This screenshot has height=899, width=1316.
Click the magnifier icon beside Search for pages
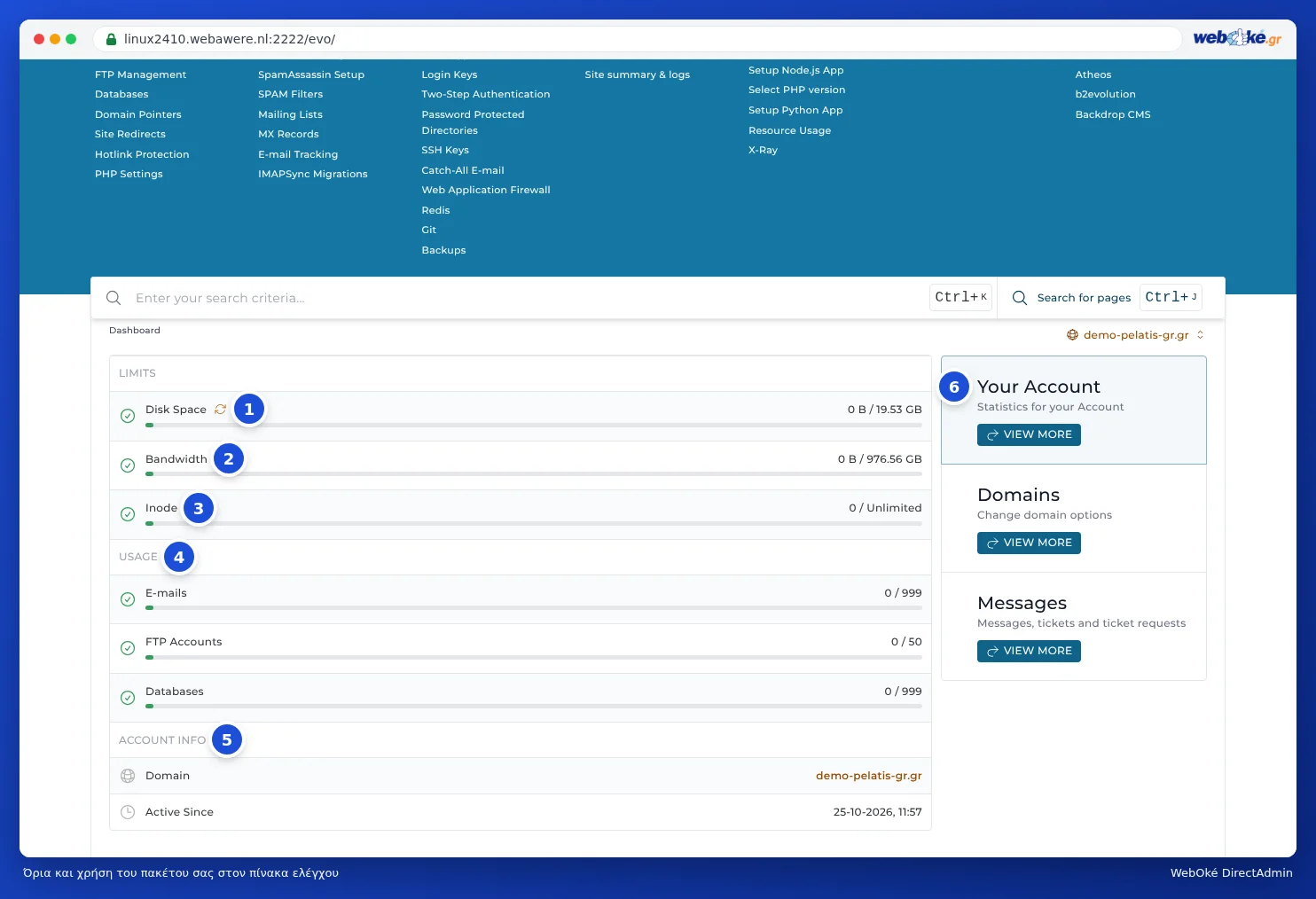1020,298
